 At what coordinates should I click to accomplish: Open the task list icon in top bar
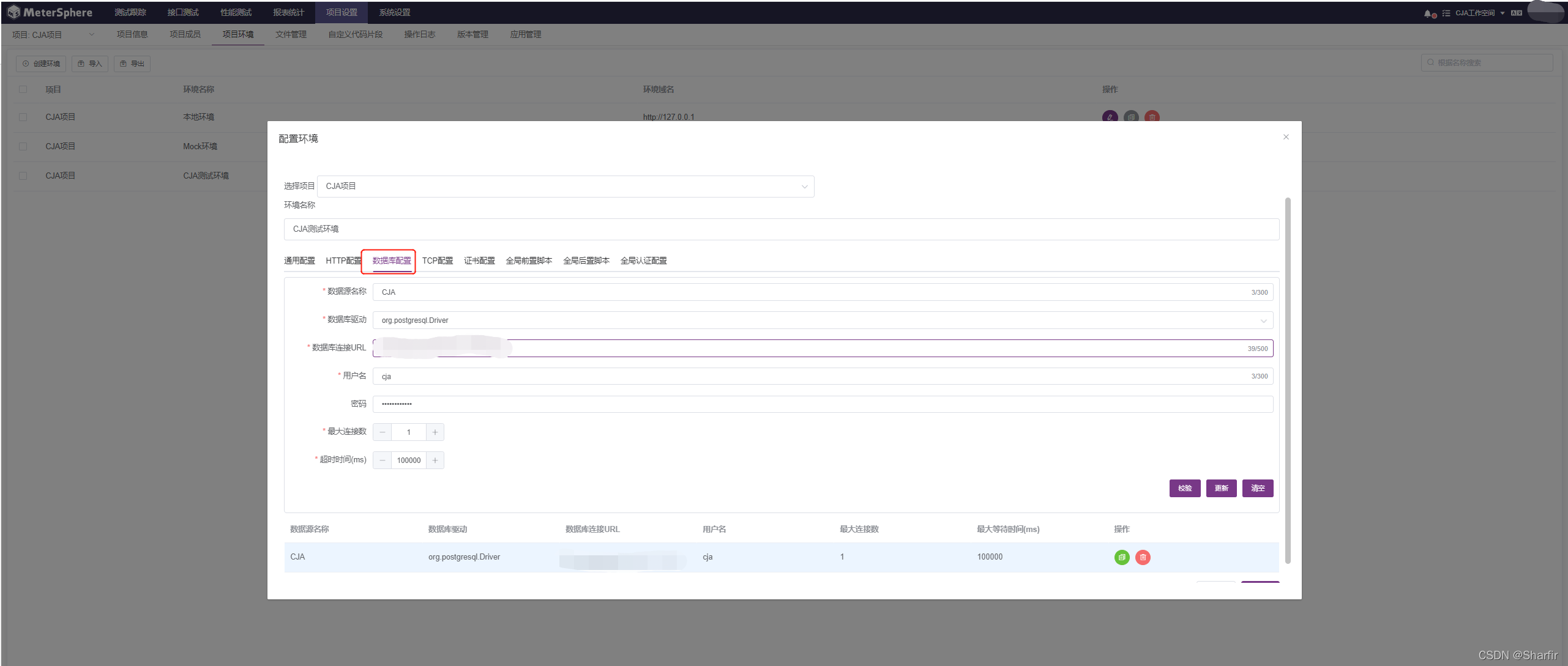1446,13
